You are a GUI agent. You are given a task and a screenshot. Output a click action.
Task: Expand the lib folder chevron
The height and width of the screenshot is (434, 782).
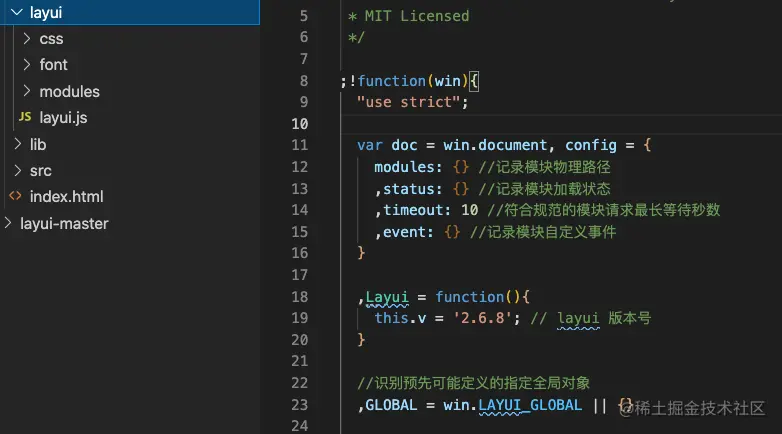coord(17,144)
